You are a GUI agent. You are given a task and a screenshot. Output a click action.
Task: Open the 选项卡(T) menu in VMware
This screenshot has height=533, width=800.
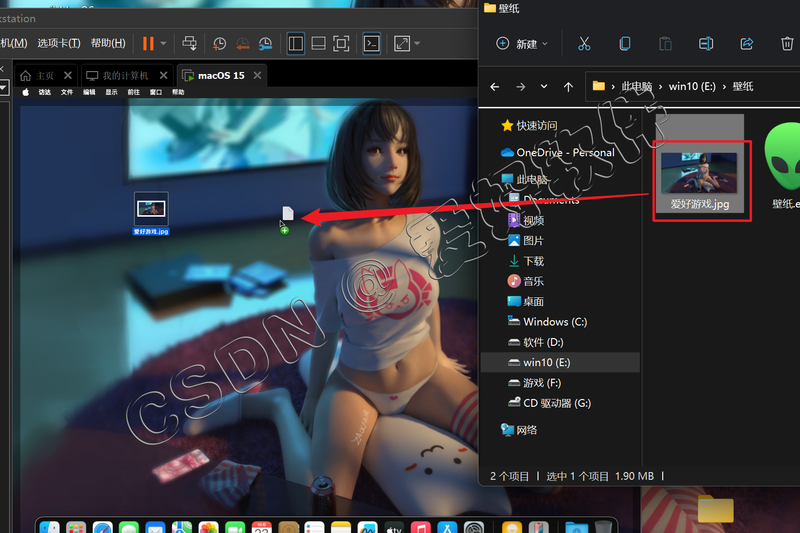point(59,43)
